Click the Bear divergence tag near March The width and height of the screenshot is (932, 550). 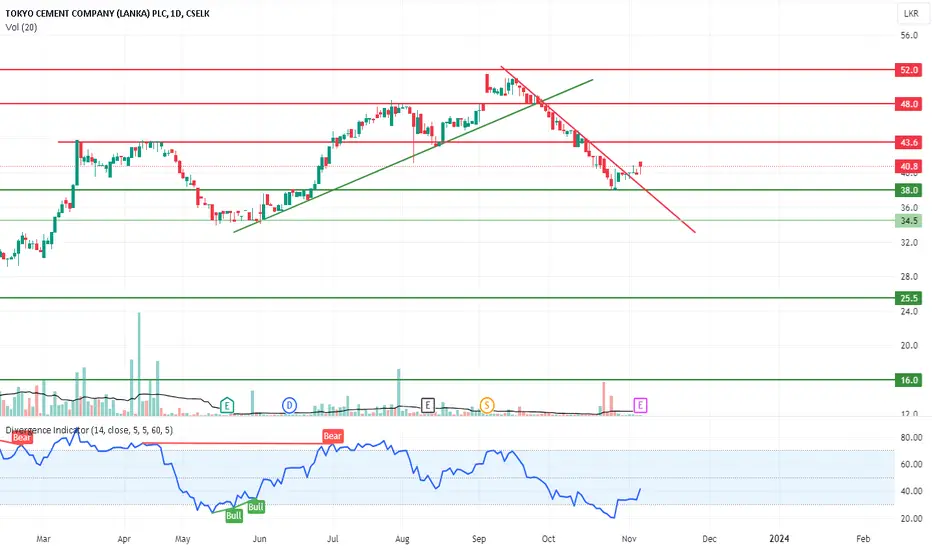click(21, 438)
